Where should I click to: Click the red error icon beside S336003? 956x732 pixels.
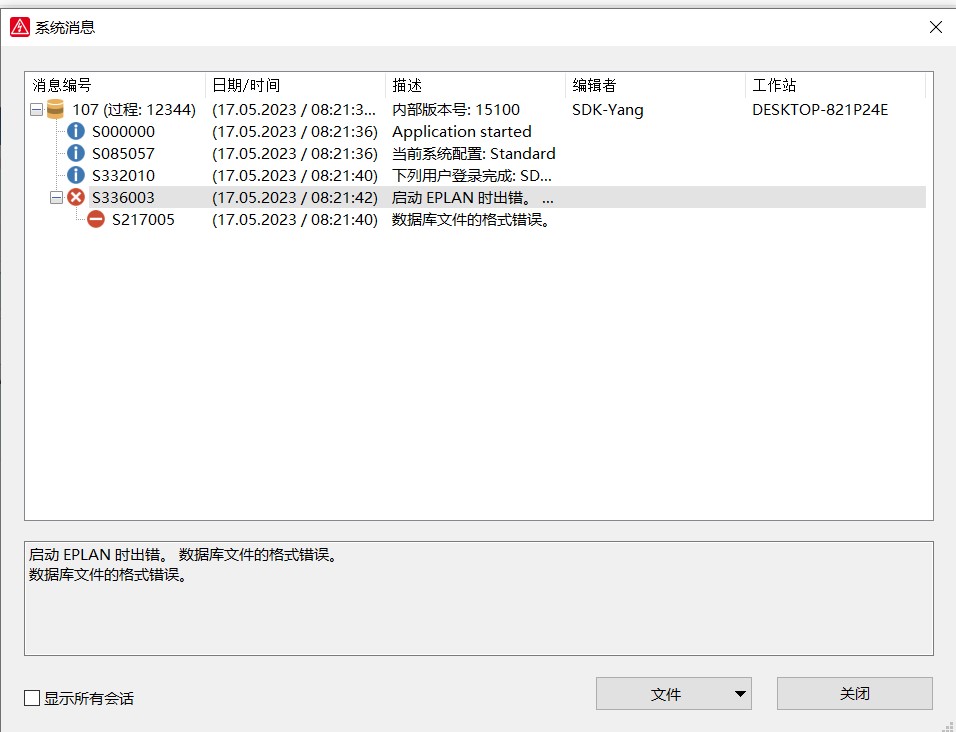tap(76, 198)
